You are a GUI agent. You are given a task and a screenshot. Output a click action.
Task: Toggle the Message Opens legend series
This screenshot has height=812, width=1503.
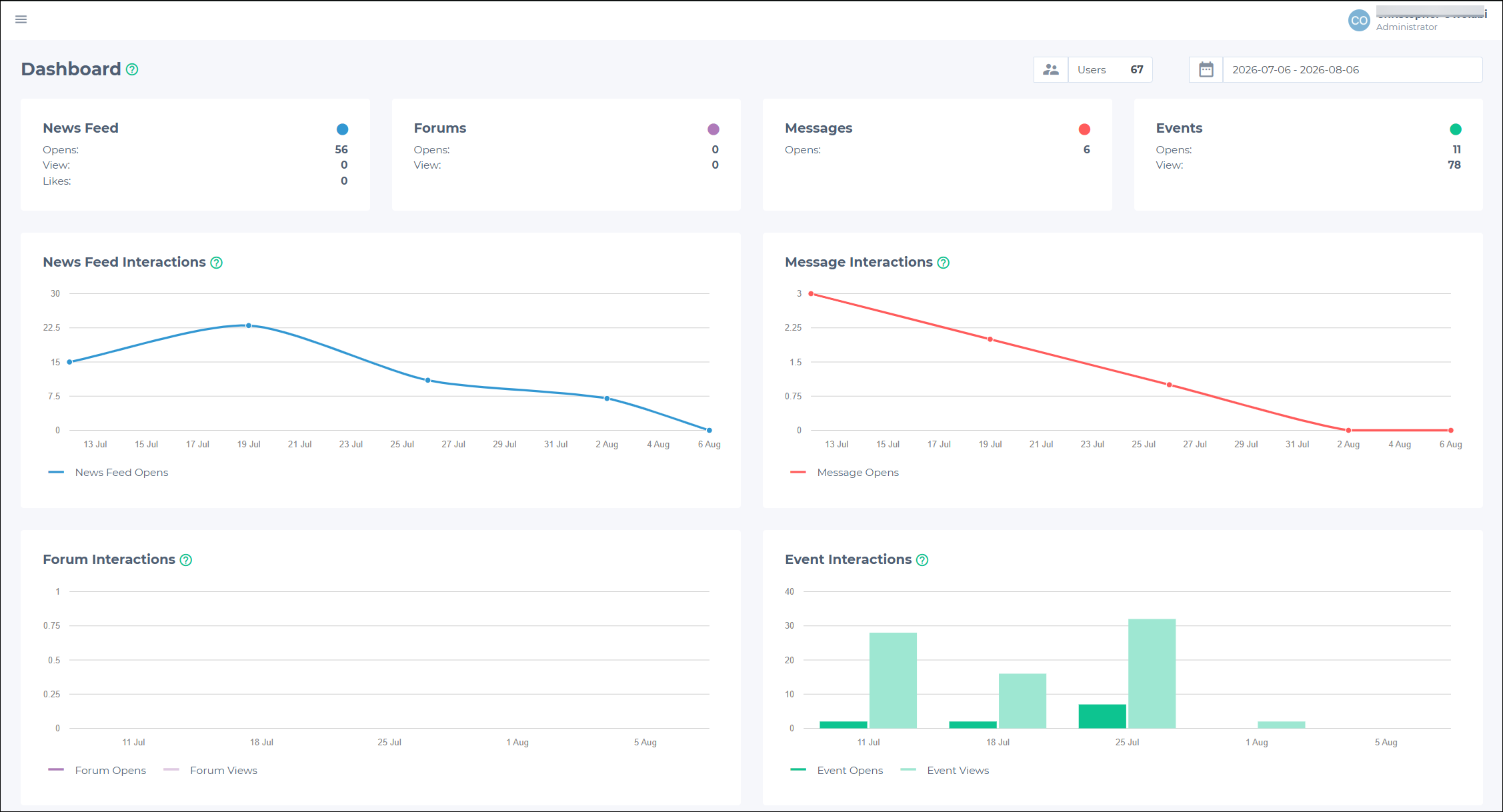(x=844, y=472)
